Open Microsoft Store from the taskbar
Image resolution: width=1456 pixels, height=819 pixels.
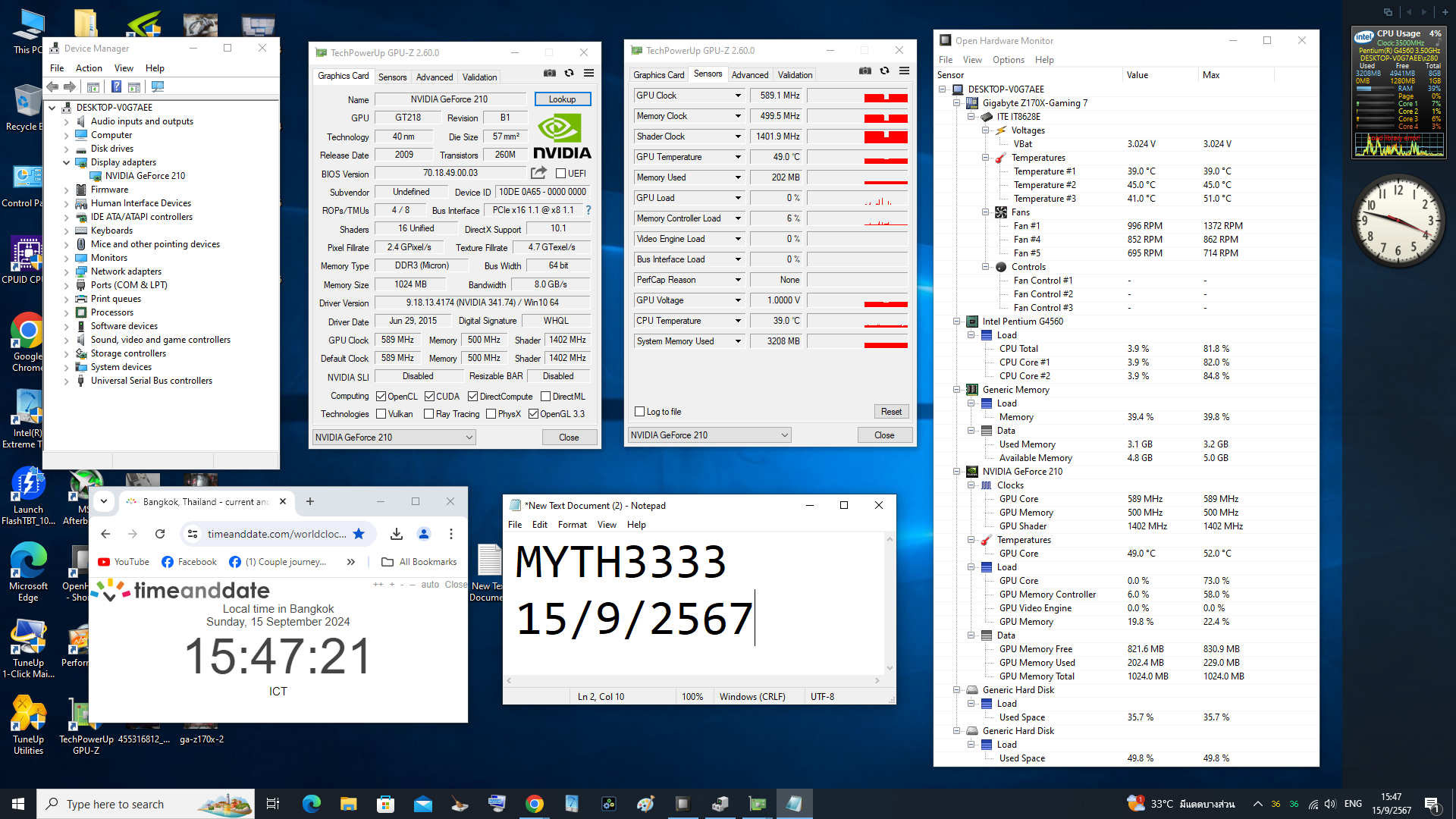pyautogui.click(x=385, y=804)
